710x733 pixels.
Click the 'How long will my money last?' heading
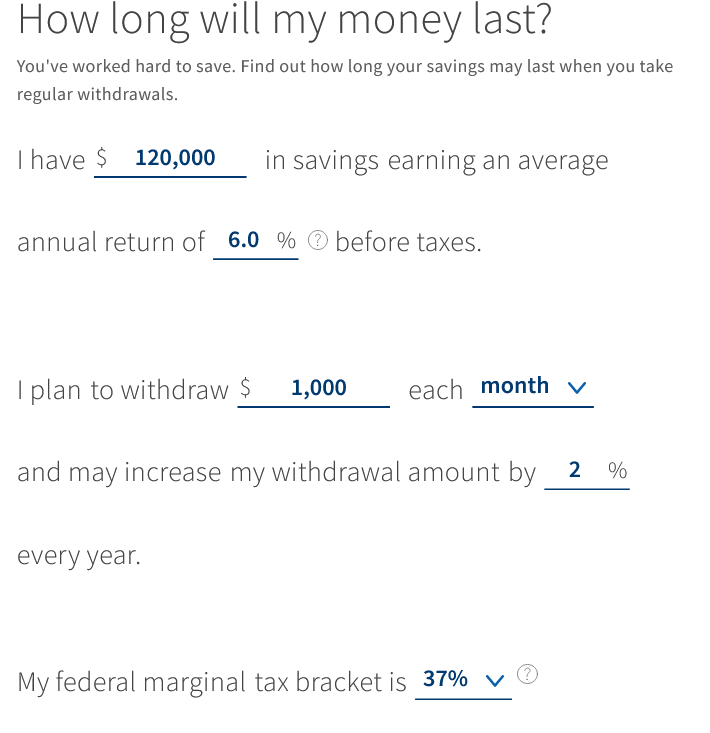[x=285, y=20]
